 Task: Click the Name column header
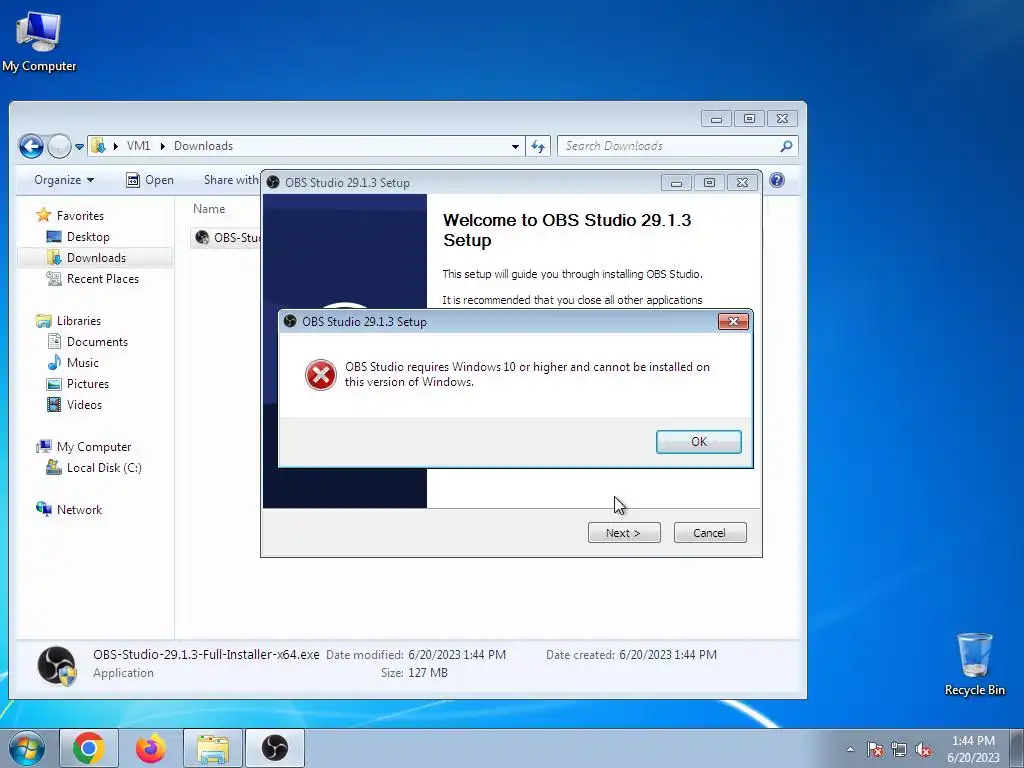[209, 209]
